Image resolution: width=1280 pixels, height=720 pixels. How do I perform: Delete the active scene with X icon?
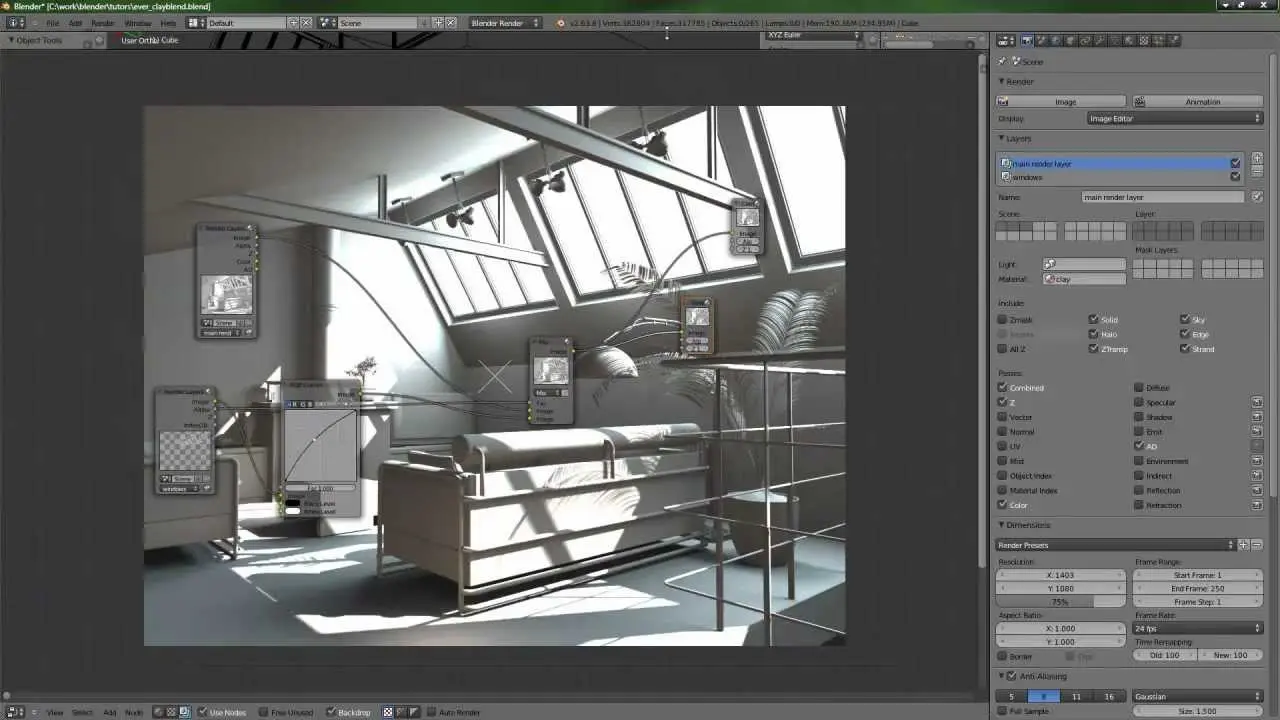(x=451, y=22)
